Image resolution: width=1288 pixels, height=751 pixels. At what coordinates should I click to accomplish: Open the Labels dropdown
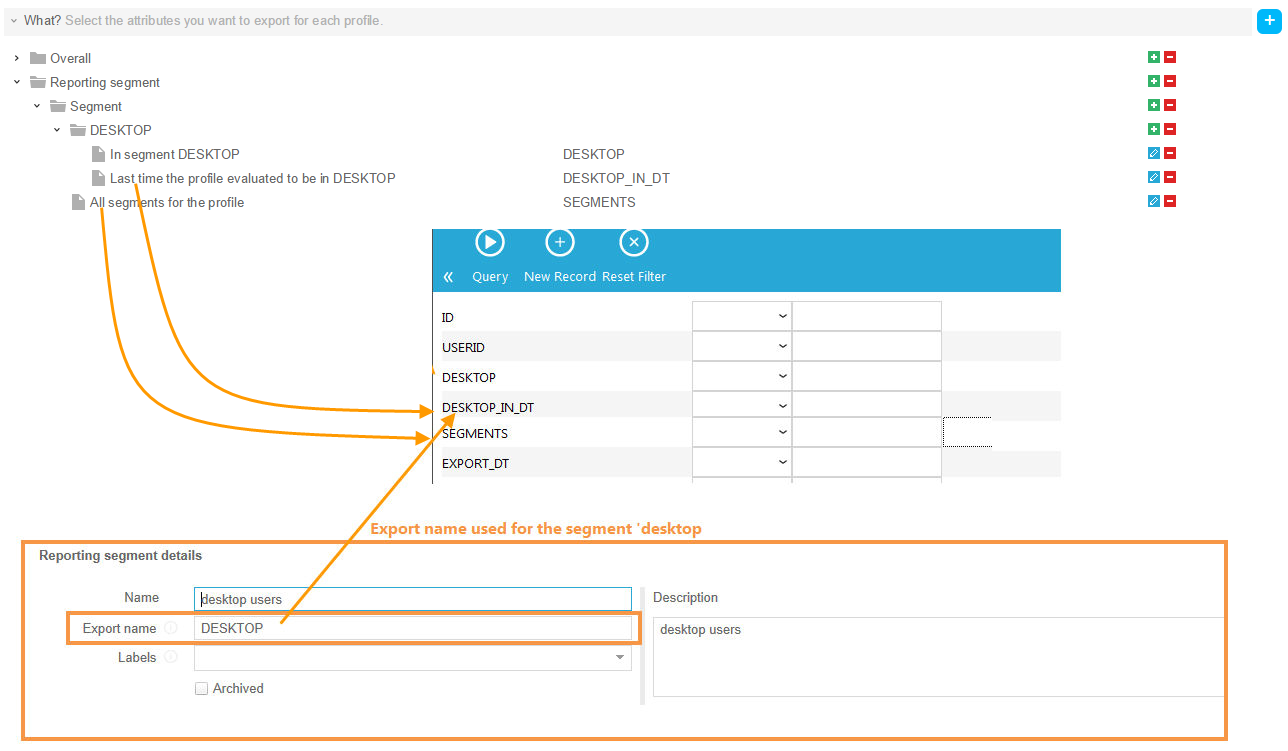tap(620, 658)
